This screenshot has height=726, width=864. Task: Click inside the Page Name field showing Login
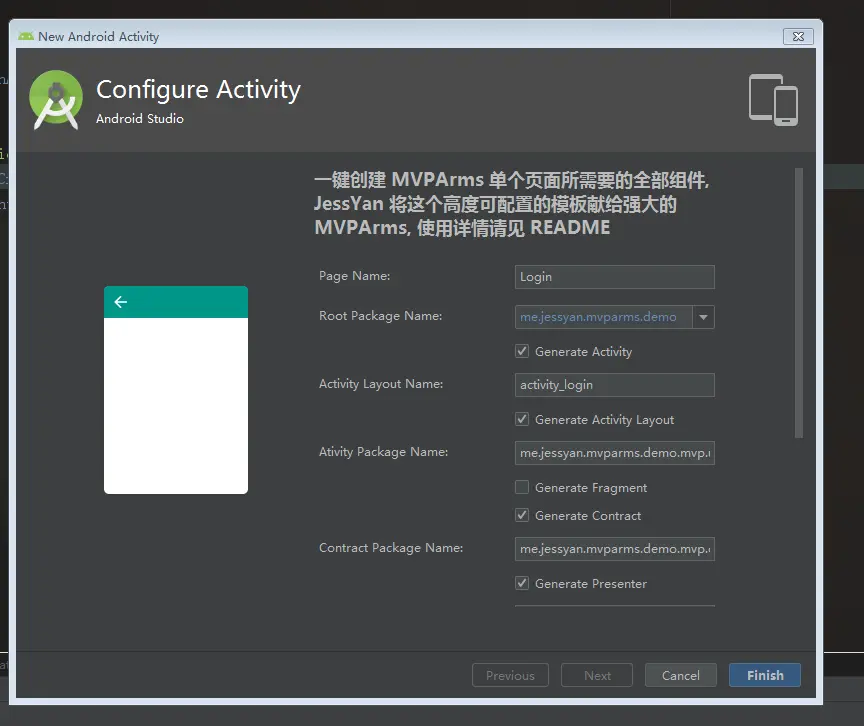click(x=614, y=277)
